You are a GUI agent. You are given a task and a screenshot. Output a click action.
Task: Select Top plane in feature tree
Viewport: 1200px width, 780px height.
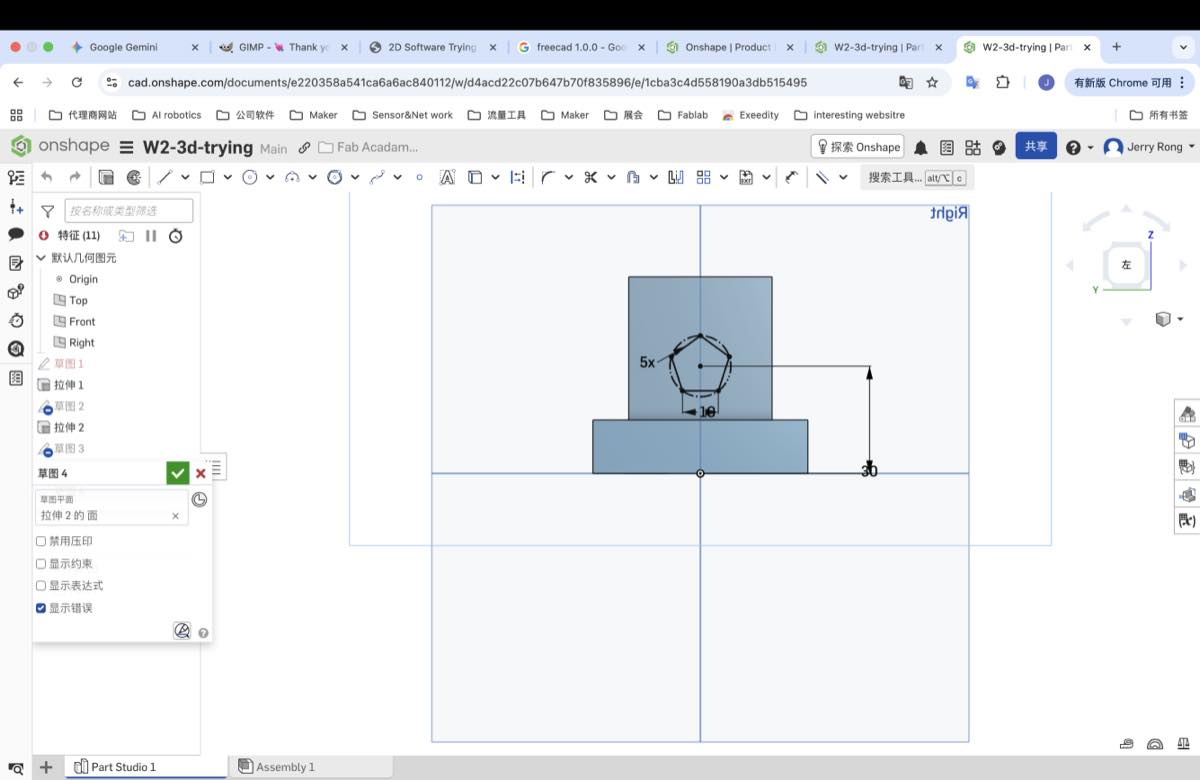tap(78, 300)
